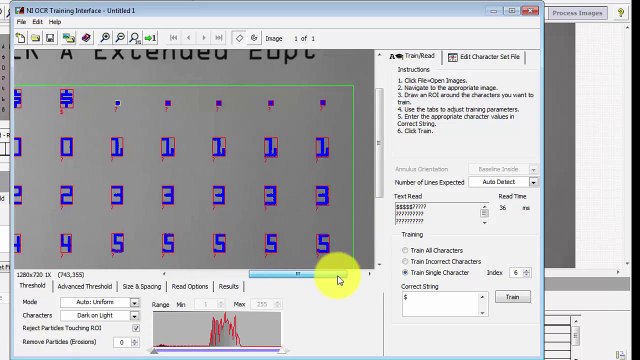Open images using the pictures toolbar icon
The image size is (640, 360).
[x=69, y=38]
